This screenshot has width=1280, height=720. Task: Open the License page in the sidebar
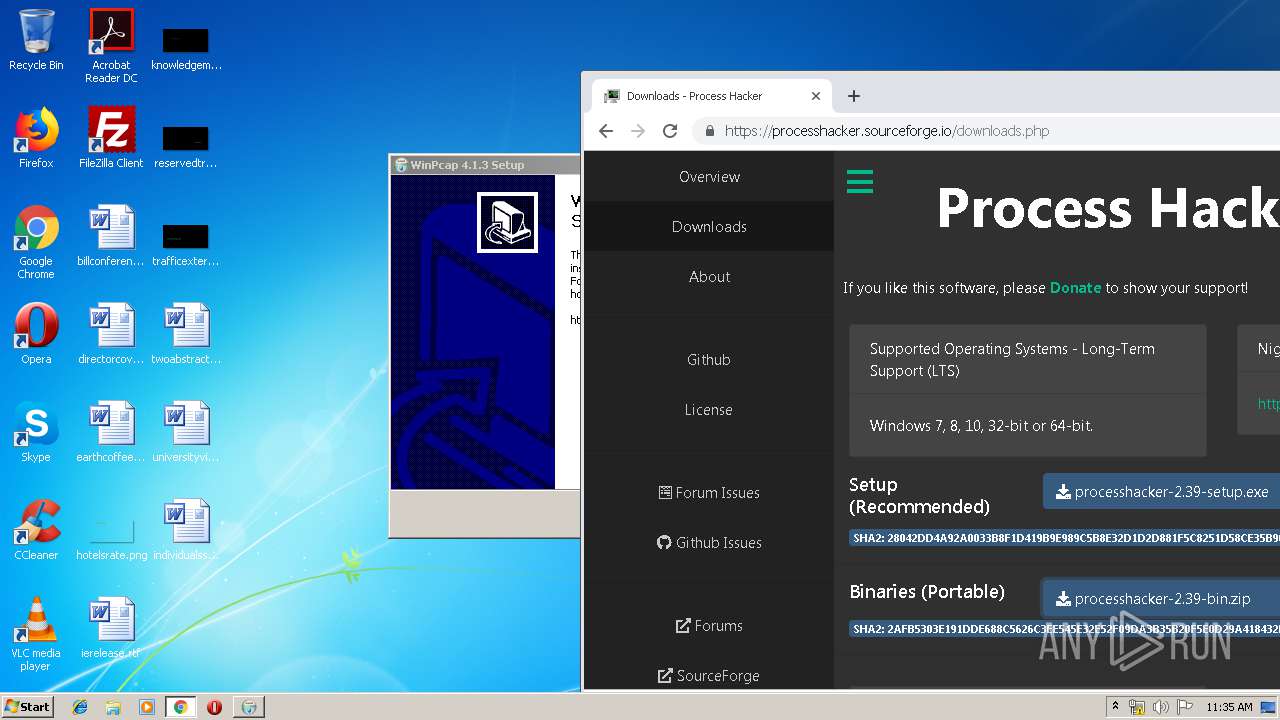709,410
